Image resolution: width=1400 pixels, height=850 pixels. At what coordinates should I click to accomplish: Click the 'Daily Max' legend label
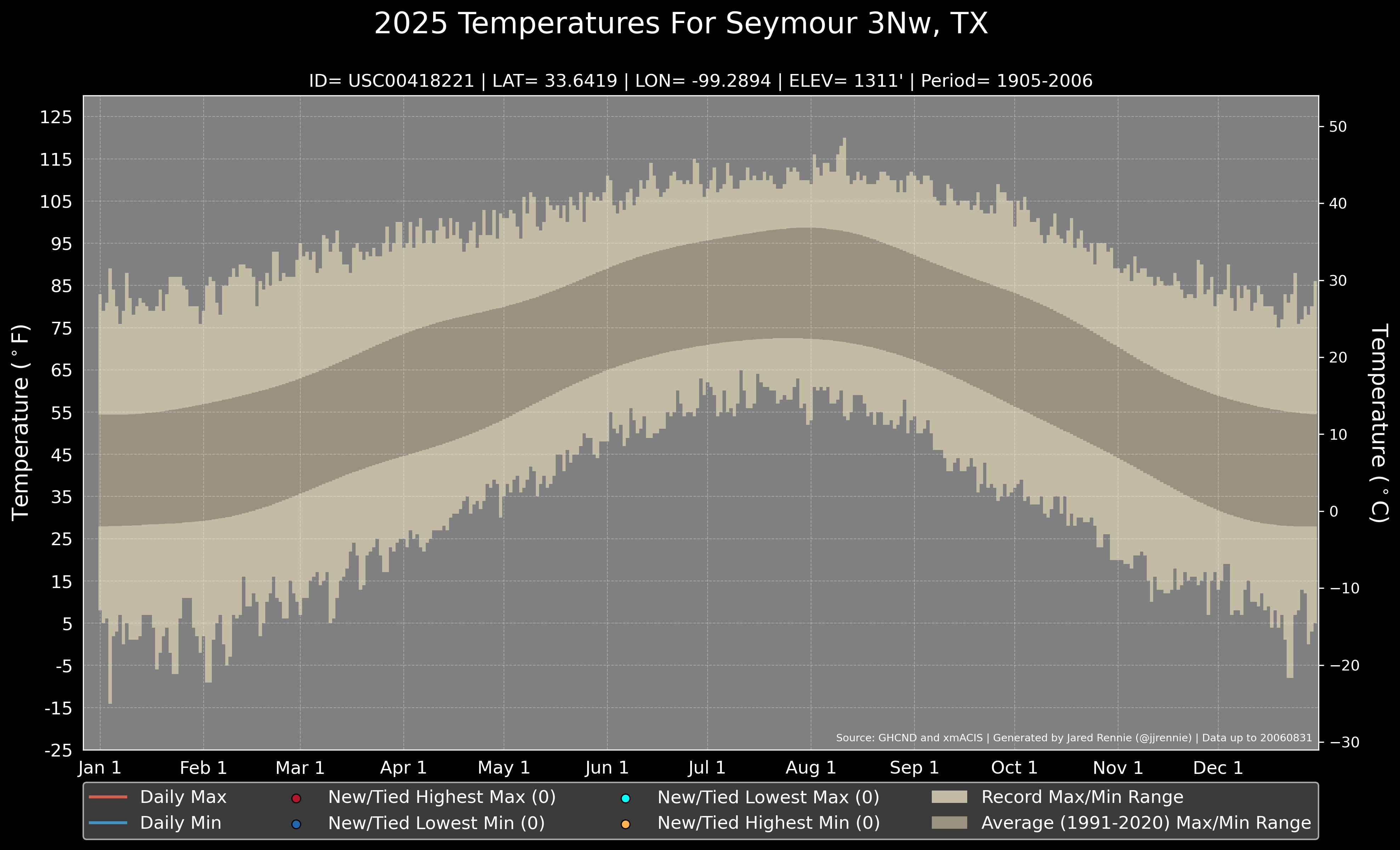click(x=183, y=797)
